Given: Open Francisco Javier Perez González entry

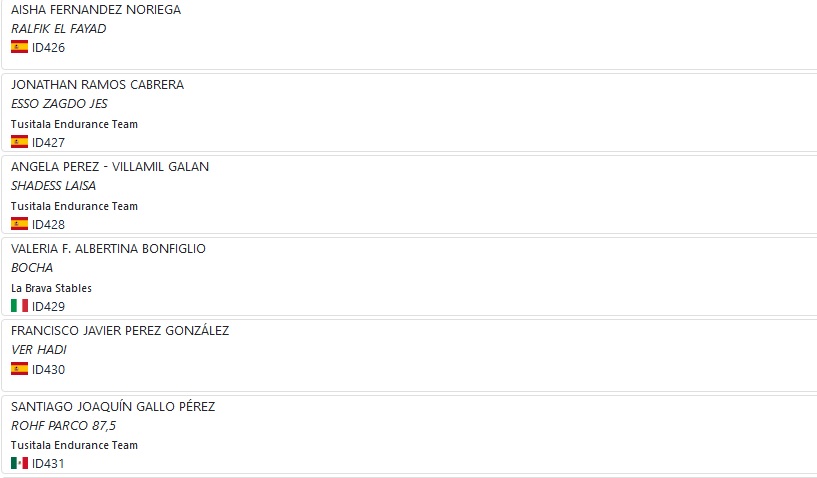Looking at the screenshot, I should point(120,330).
